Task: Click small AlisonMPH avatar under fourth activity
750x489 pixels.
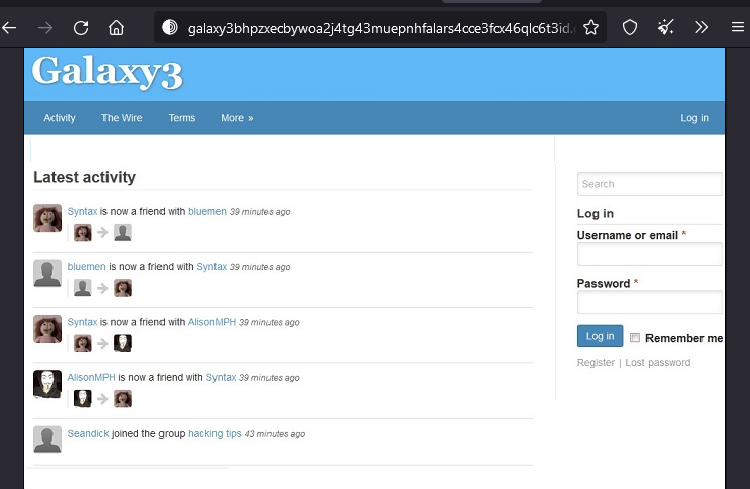Action: 83,399
